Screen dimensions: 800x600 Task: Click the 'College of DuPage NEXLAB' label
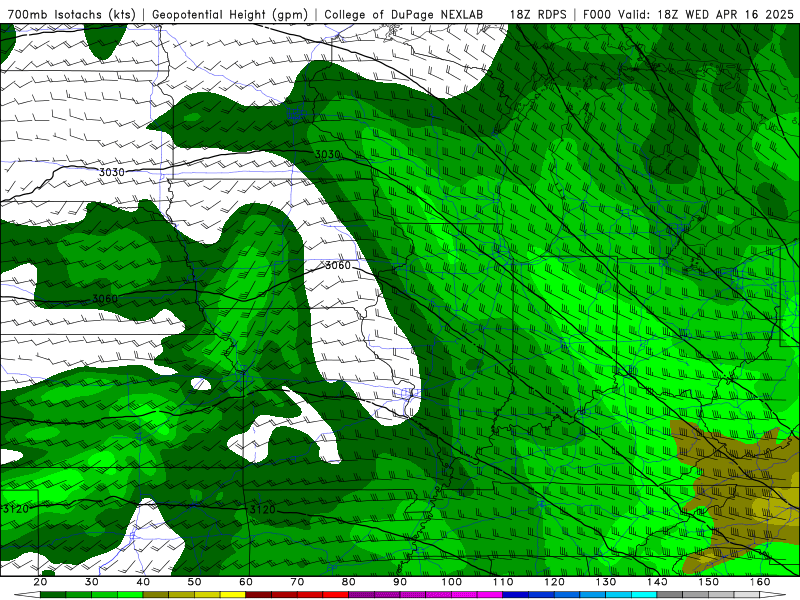pyautogui.click(x=403, y=15)
